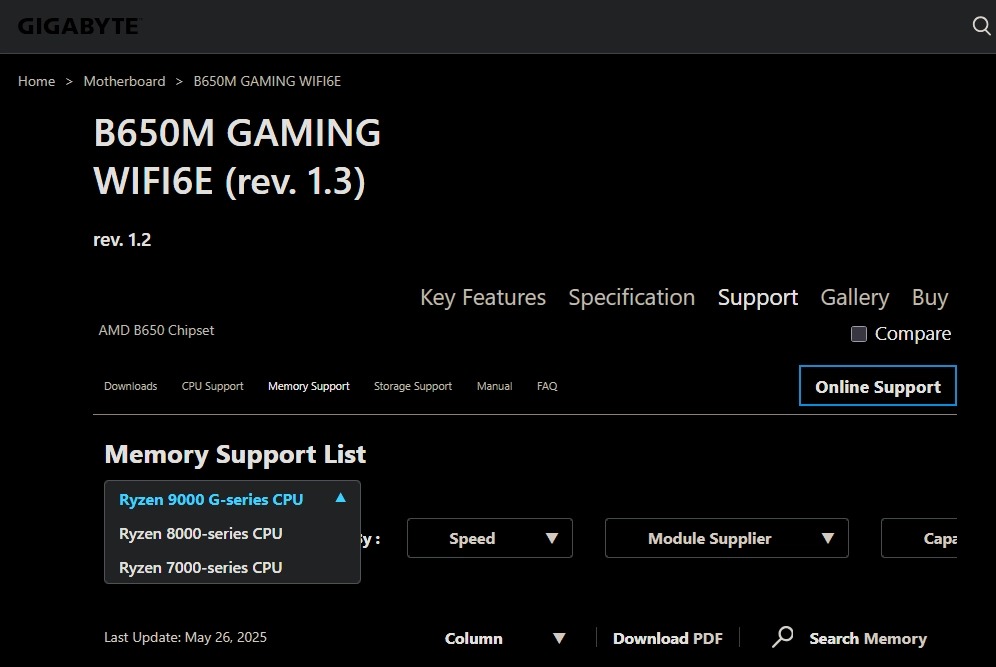996x667 pixels.
Task: Click the B650M GAMING WIFI6E (rev. 1.3) title
Action: coord(237,157)
